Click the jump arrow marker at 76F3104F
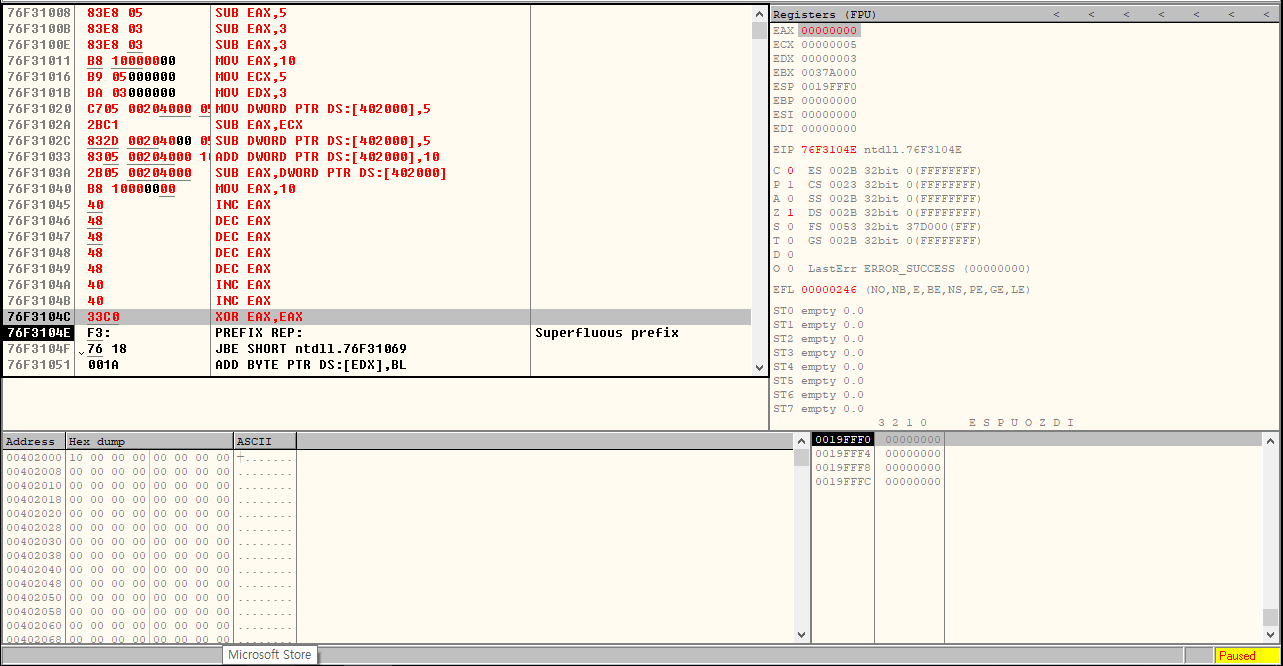This screenshot has height=666, width=1283. [81, 350]
